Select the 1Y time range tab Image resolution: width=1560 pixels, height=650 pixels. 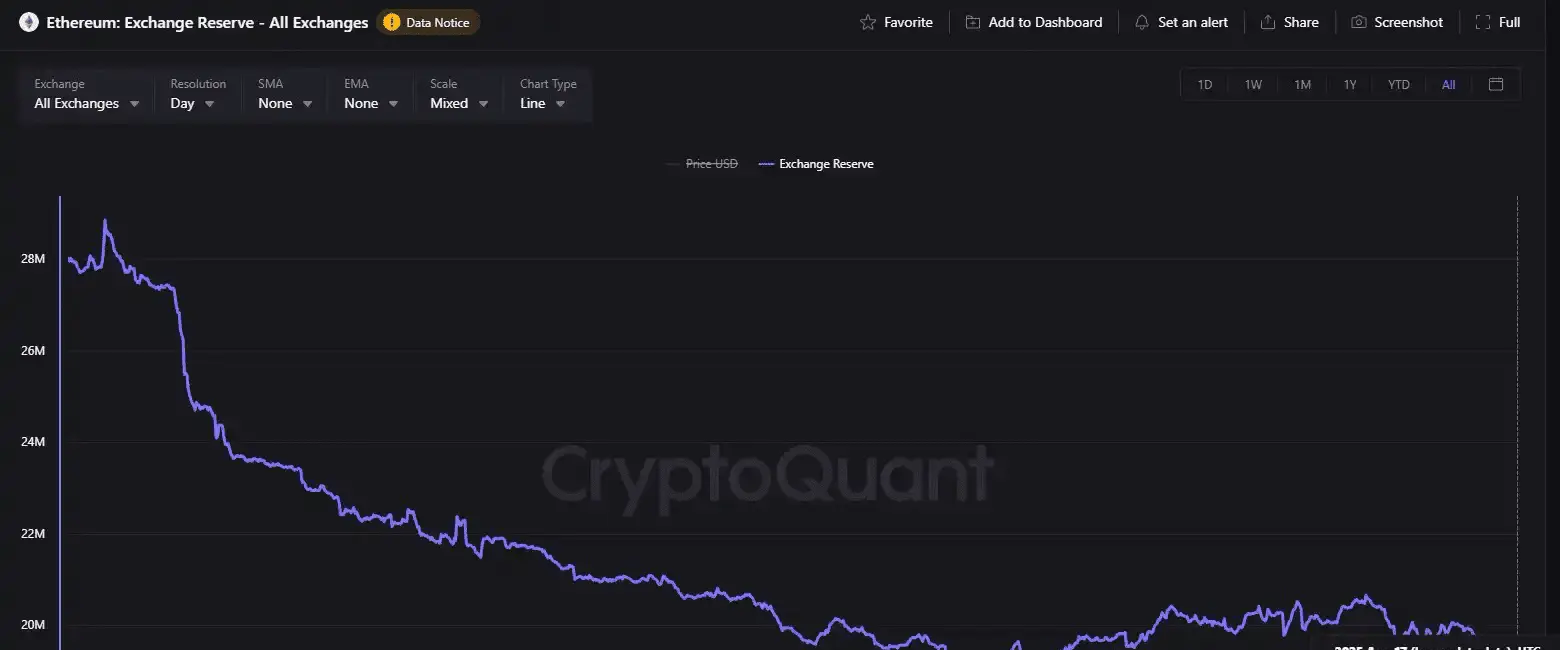pyautogui.click(x=1350, y=85)
